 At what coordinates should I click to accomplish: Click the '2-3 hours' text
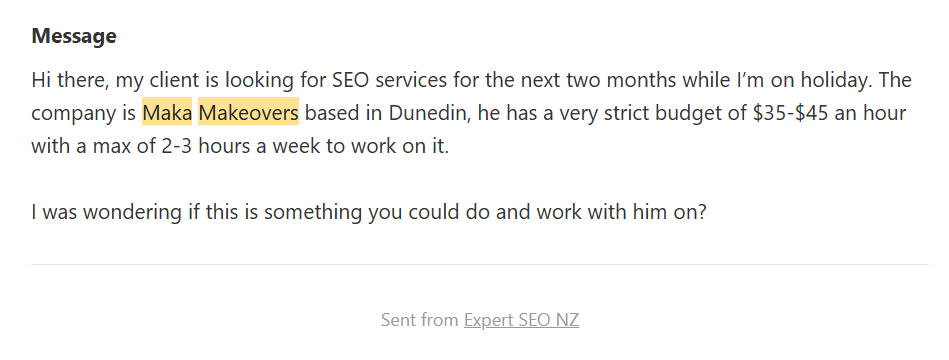coord(206,146)
